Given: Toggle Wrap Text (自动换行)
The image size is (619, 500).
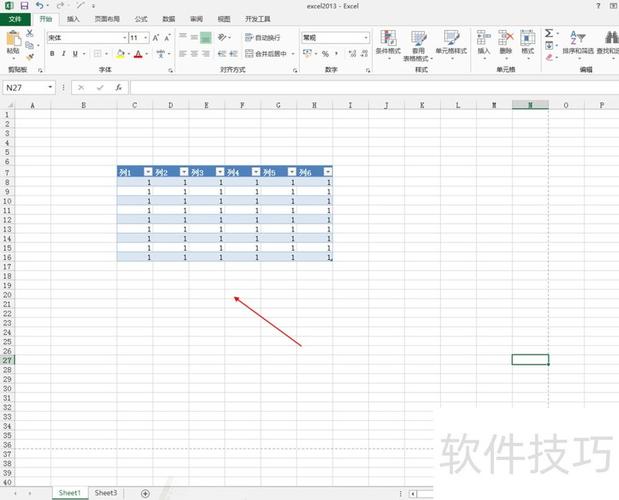Looking at the screenshot, I should [263, 37].
